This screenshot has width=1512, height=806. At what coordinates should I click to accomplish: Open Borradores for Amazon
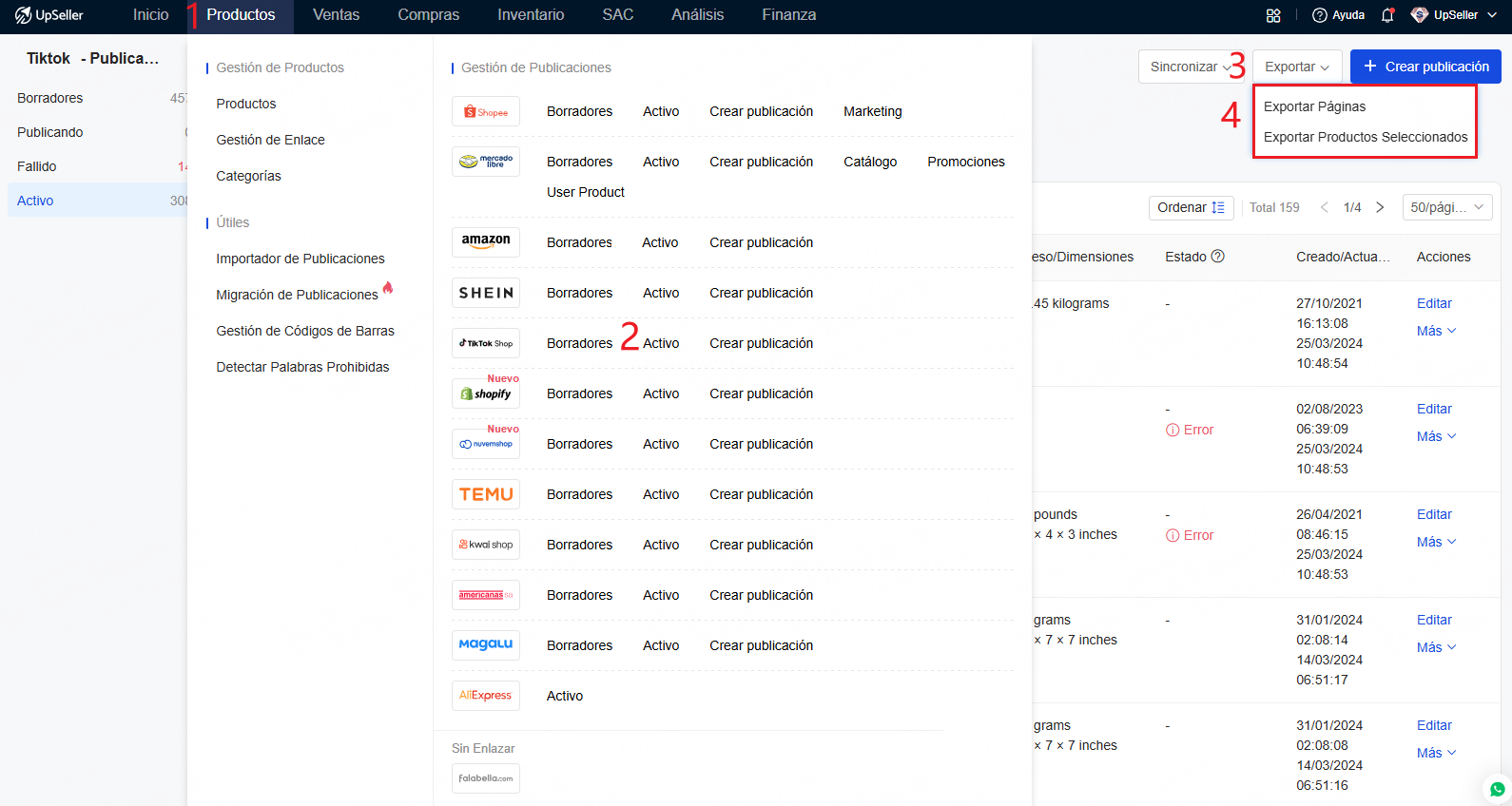(x=579, y=242)
